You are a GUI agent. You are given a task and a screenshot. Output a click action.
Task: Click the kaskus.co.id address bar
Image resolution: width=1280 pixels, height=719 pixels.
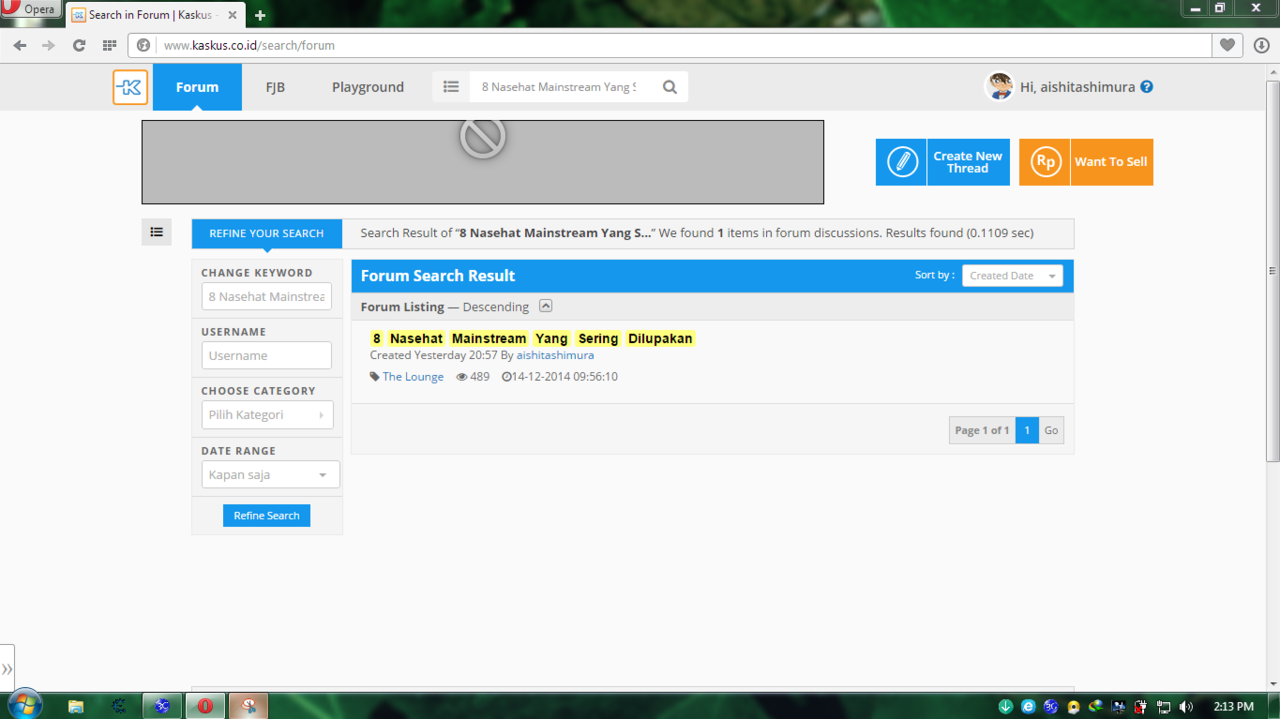click(684, 45)
